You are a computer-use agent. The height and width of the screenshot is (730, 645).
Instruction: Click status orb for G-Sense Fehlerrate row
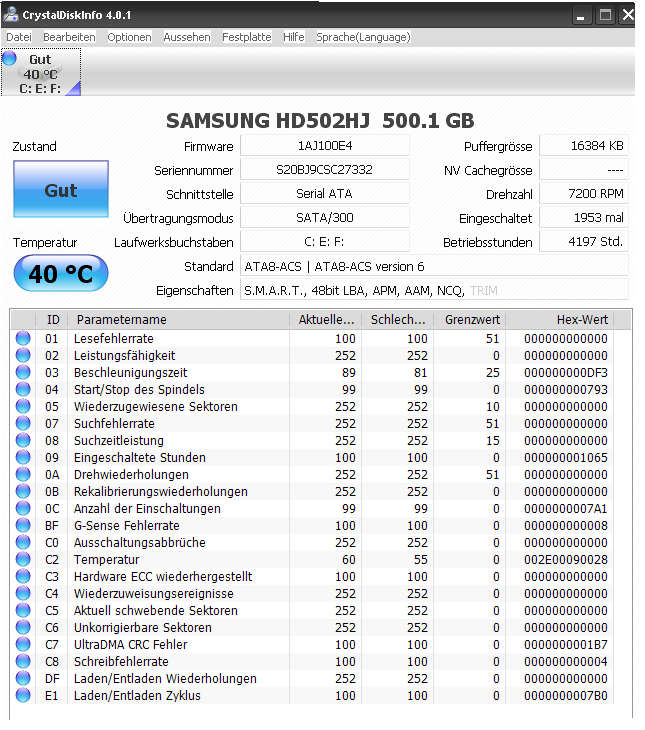click(x=23, y=525)
